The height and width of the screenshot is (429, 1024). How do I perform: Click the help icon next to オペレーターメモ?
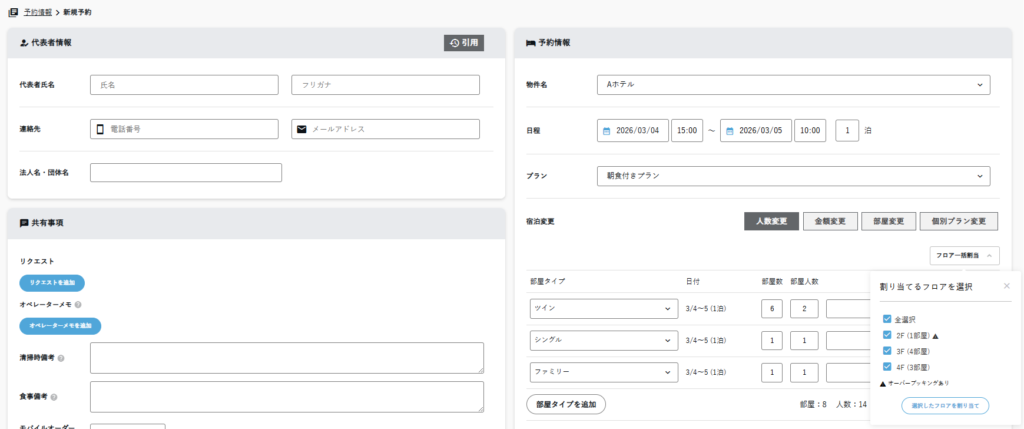(78, 304)
